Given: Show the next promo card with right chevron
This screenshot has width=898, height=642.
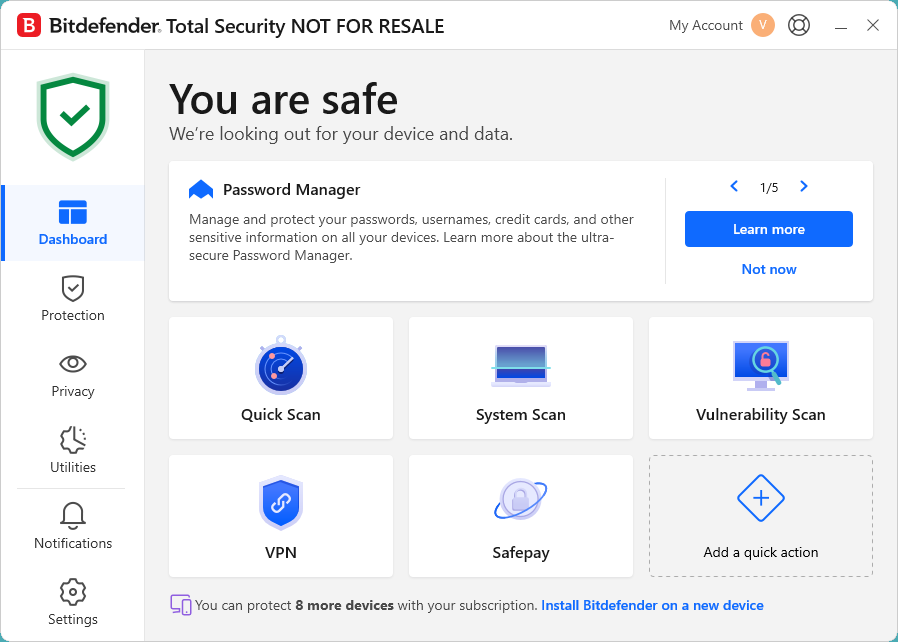Looking at the screenshot, I should pos(804,187).
